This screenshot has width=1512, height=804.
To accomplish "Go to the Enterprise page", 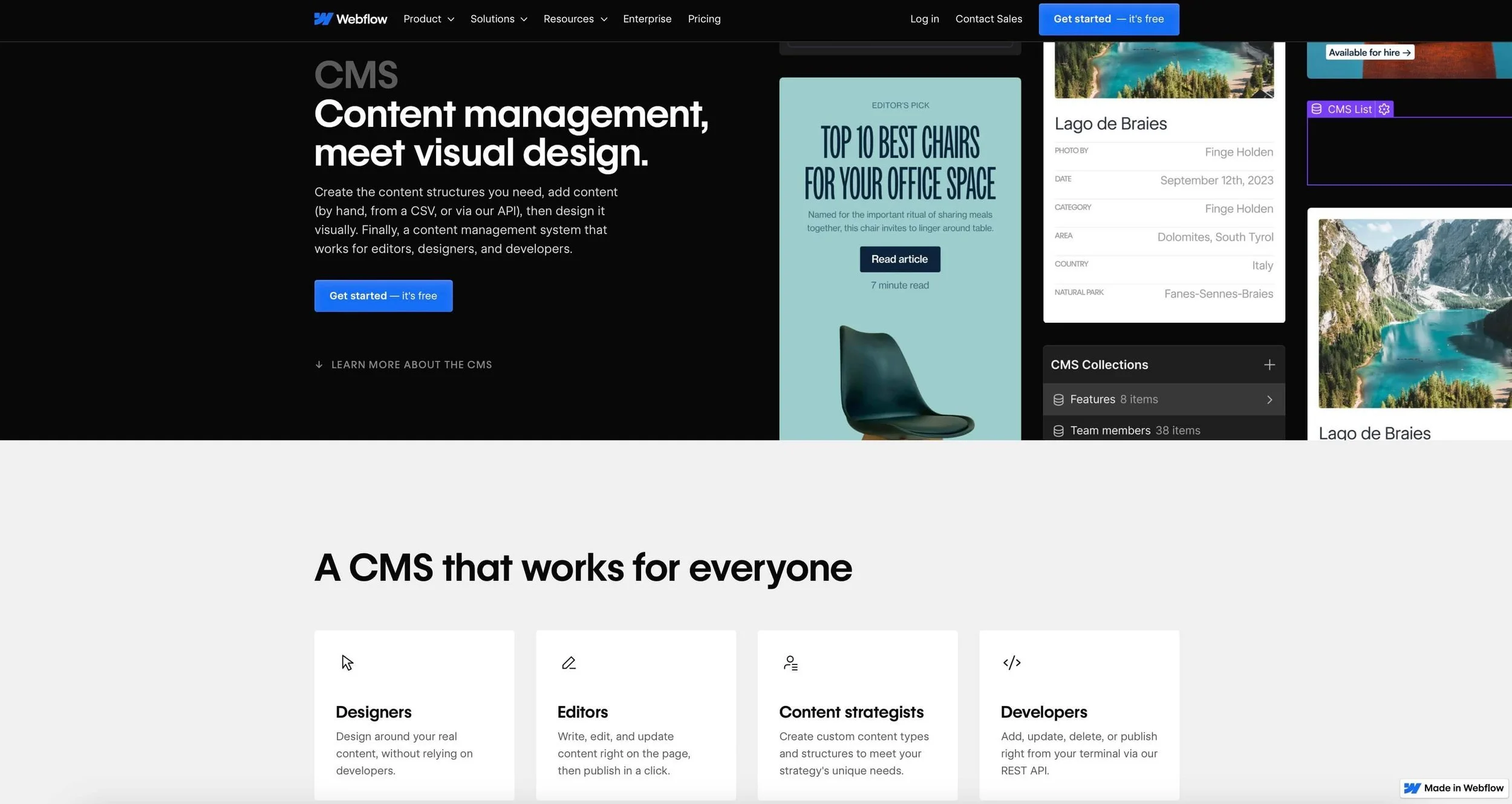I will click(x=647, y=19).
